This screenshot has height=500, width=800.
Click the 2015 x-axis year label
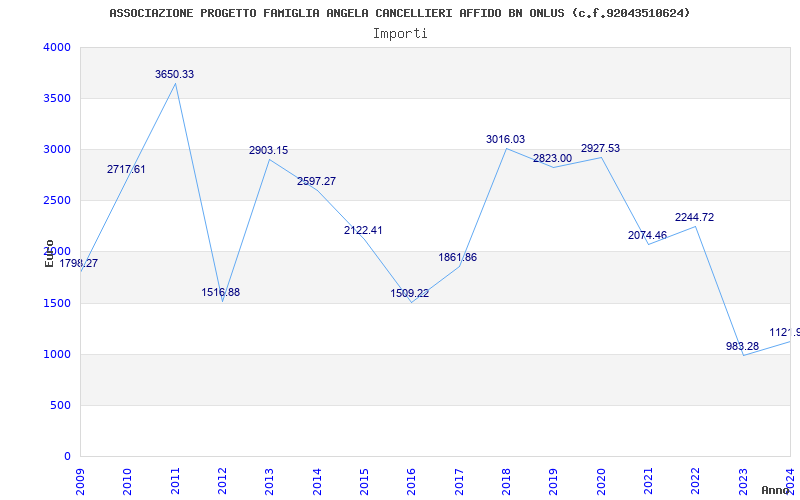(364, 481)
